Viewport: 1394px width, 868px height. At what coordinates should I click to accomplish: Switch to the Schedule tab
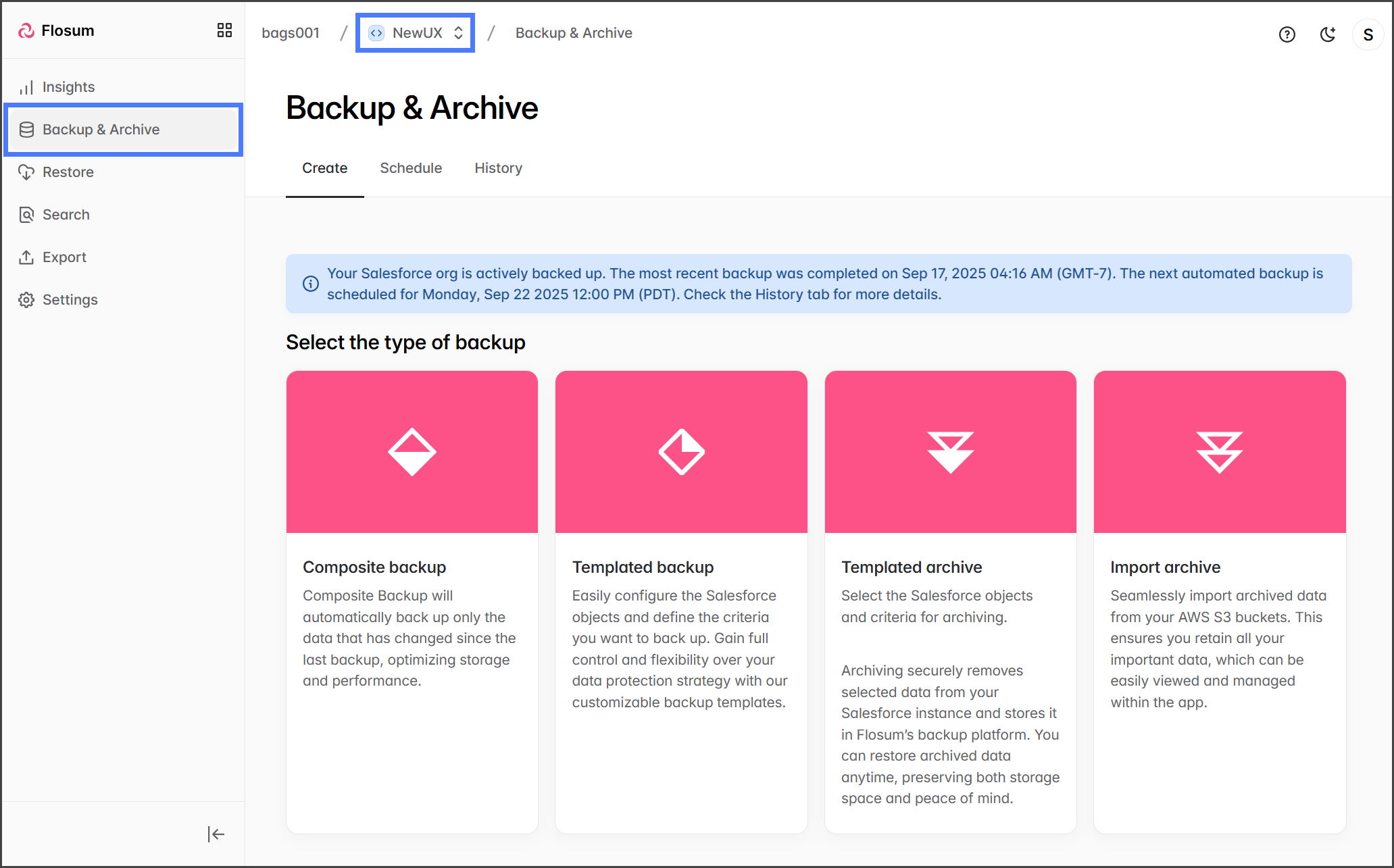pyautogui.click(x=411, y=168)
